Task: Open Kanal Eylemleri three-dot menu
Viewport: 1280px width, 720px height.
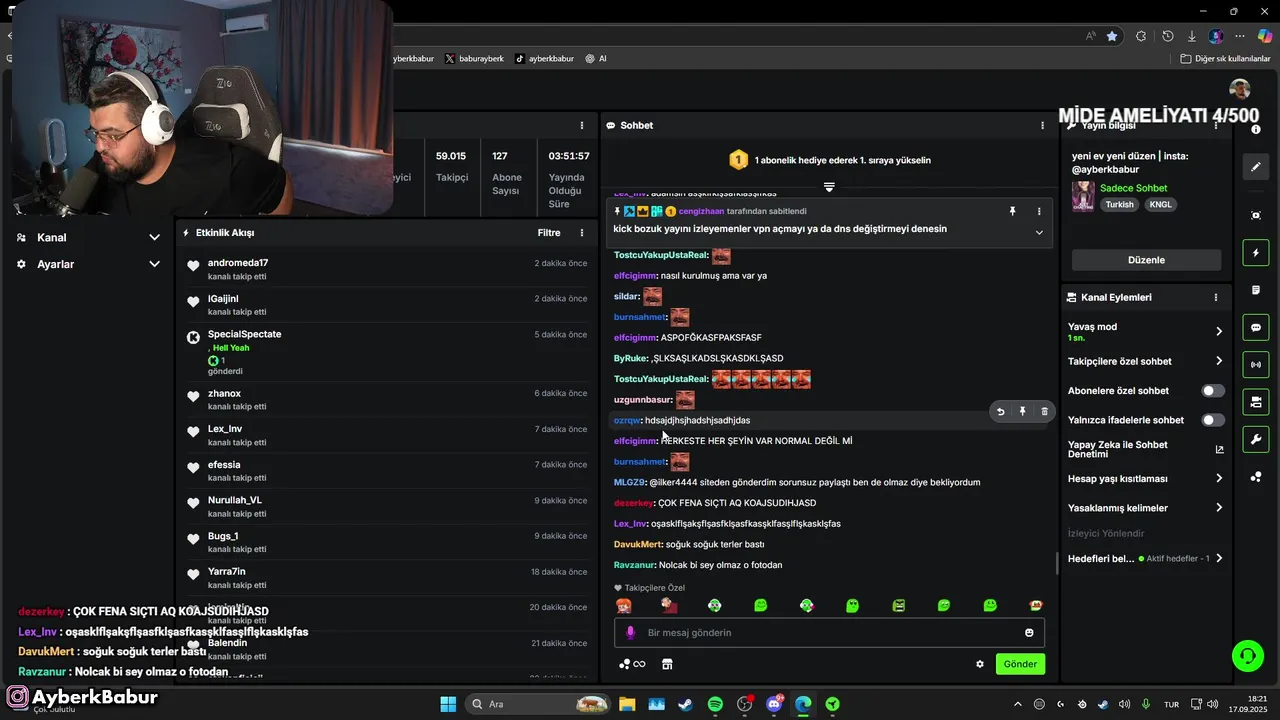Action: 1216,298
